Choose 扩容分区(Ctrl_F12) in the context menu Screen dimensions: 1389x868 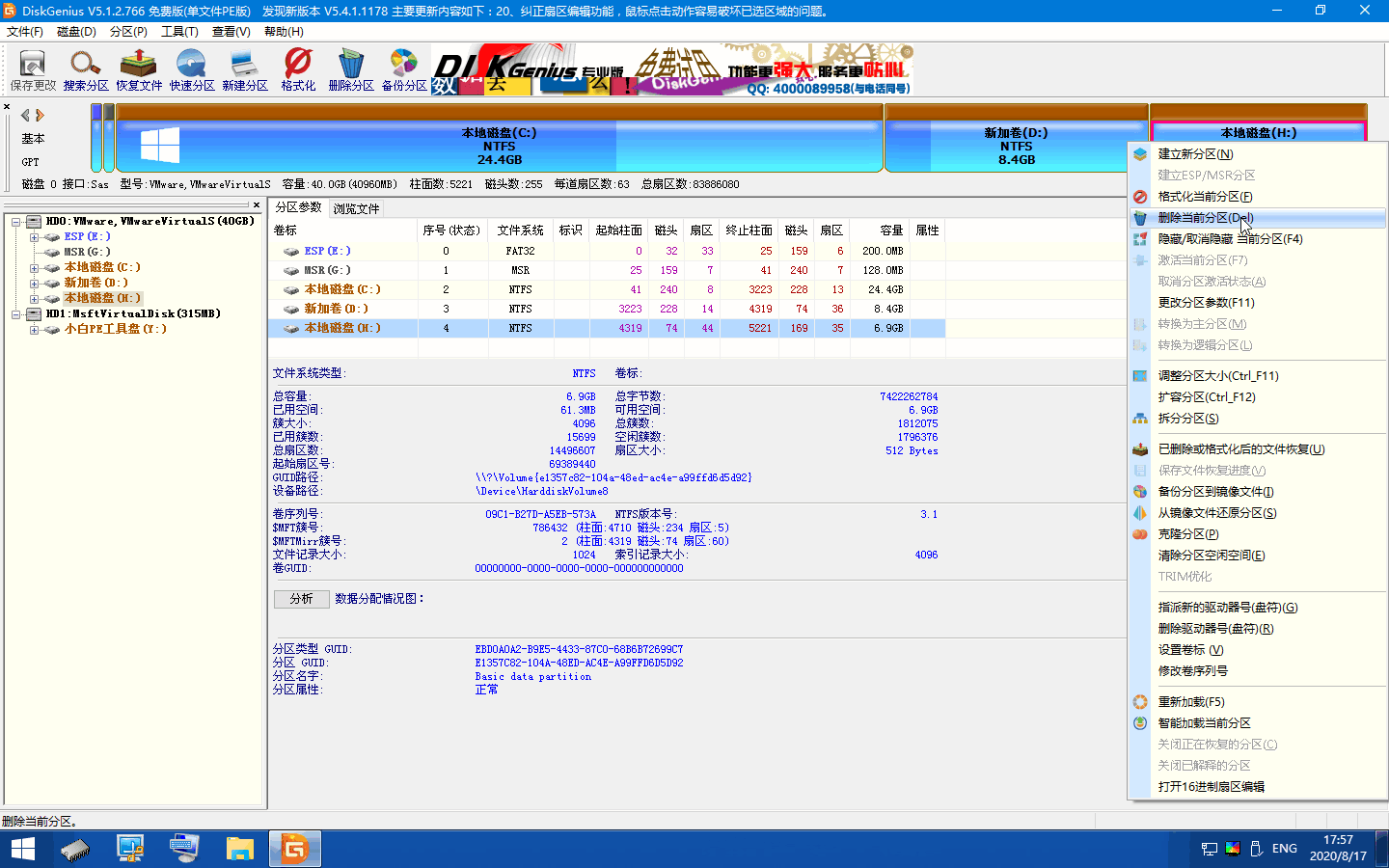click(x=1258, y=397)
